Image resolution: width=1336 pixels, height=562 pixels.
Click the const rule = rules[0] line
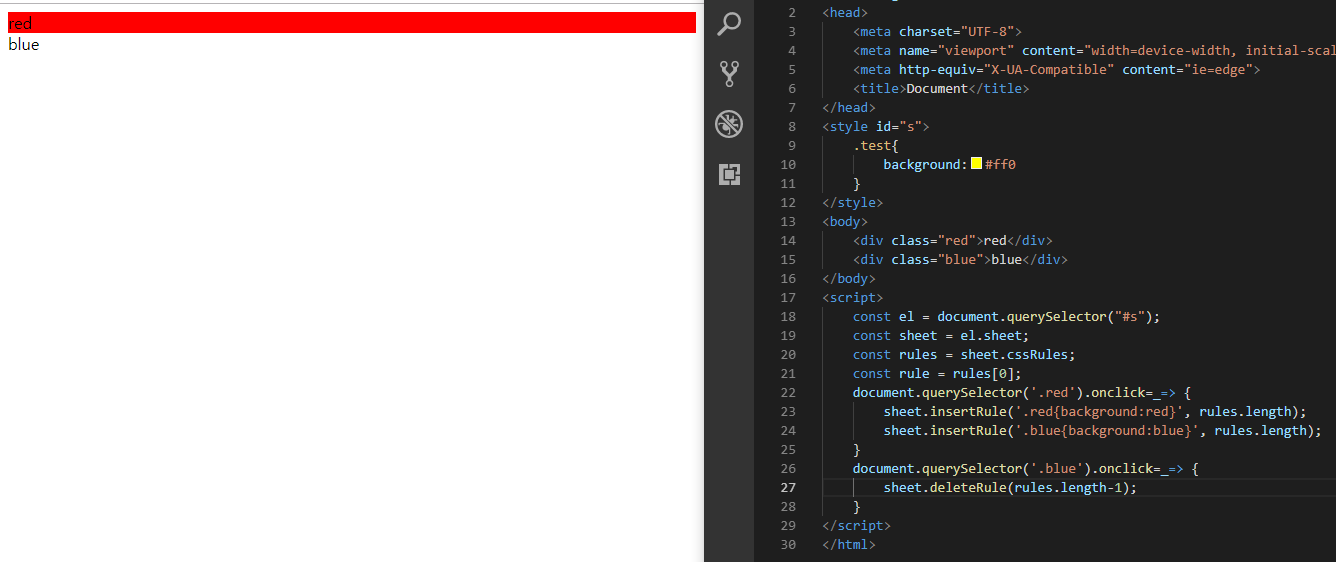pyautogui.click(x=937, y=374)
